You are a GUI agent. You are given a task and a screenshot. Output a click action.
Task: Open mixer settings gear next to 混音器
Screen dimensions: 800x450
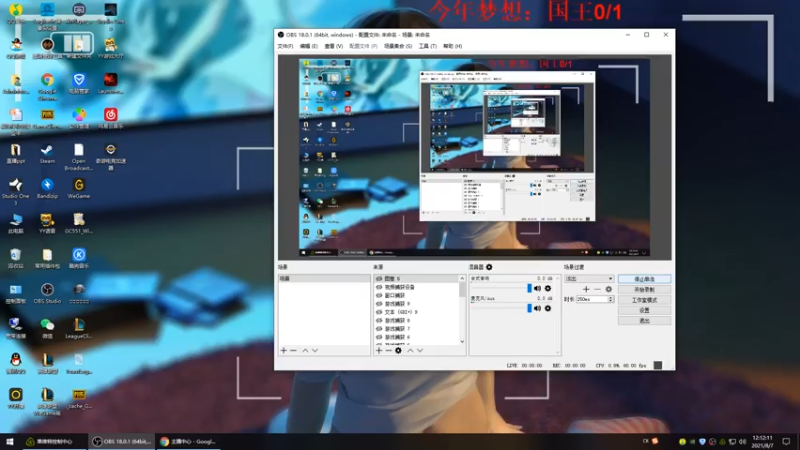tap(489, 267)
